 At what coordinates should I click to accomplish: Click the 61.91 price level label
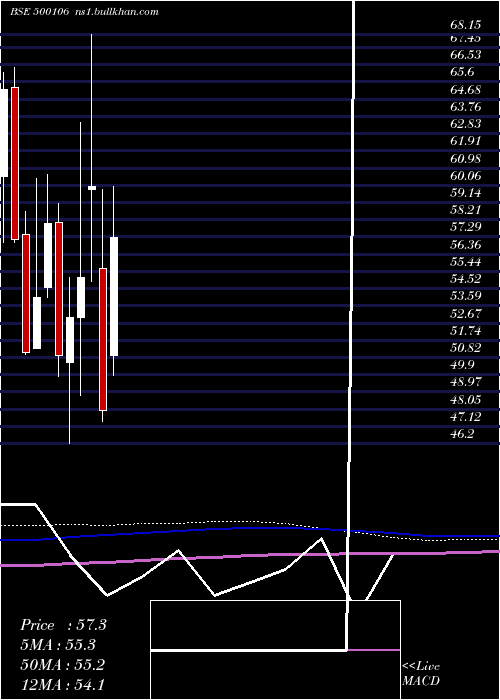(x=466, y=141)
